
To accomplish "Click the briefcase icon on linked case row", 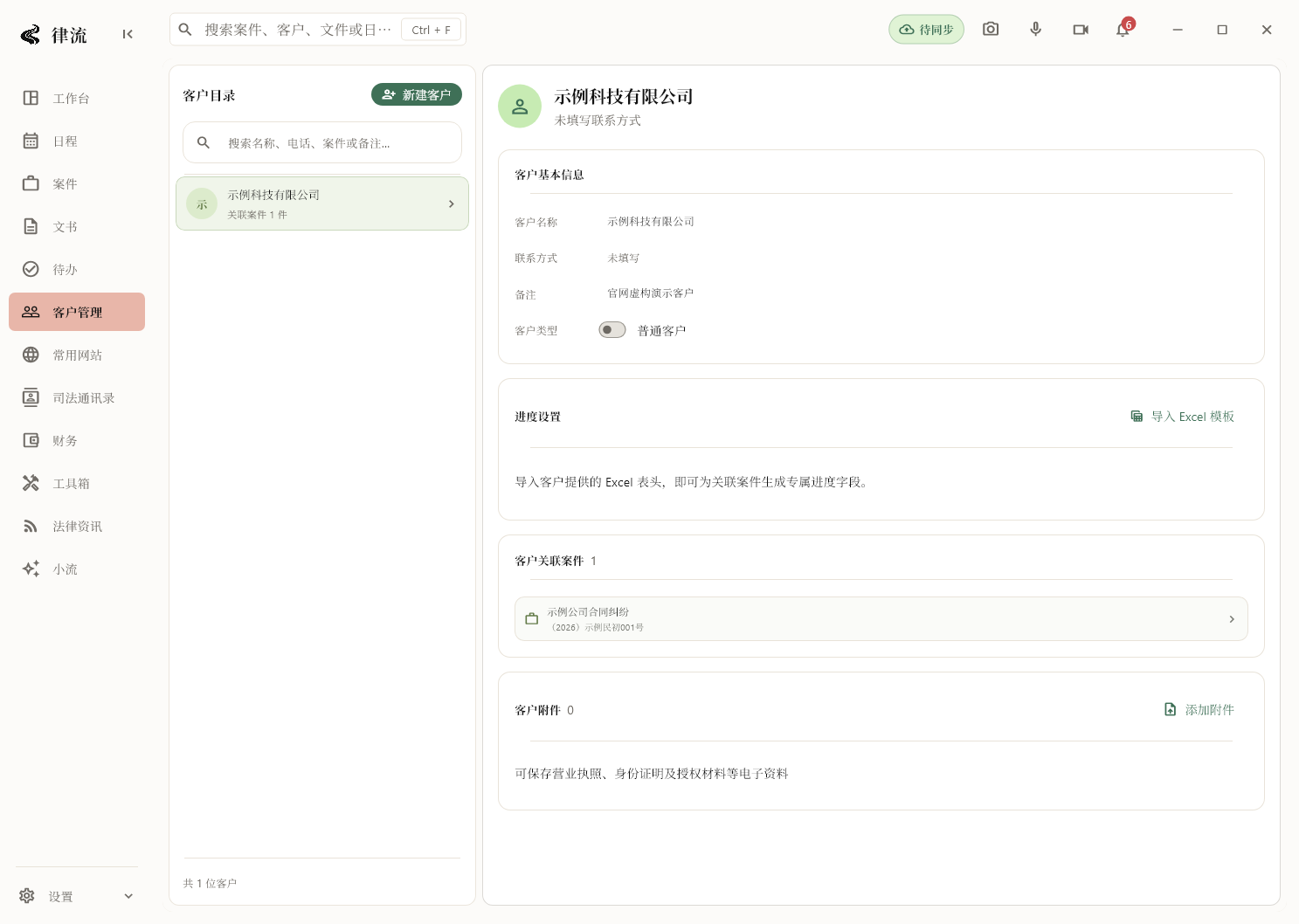I will 531,619.
